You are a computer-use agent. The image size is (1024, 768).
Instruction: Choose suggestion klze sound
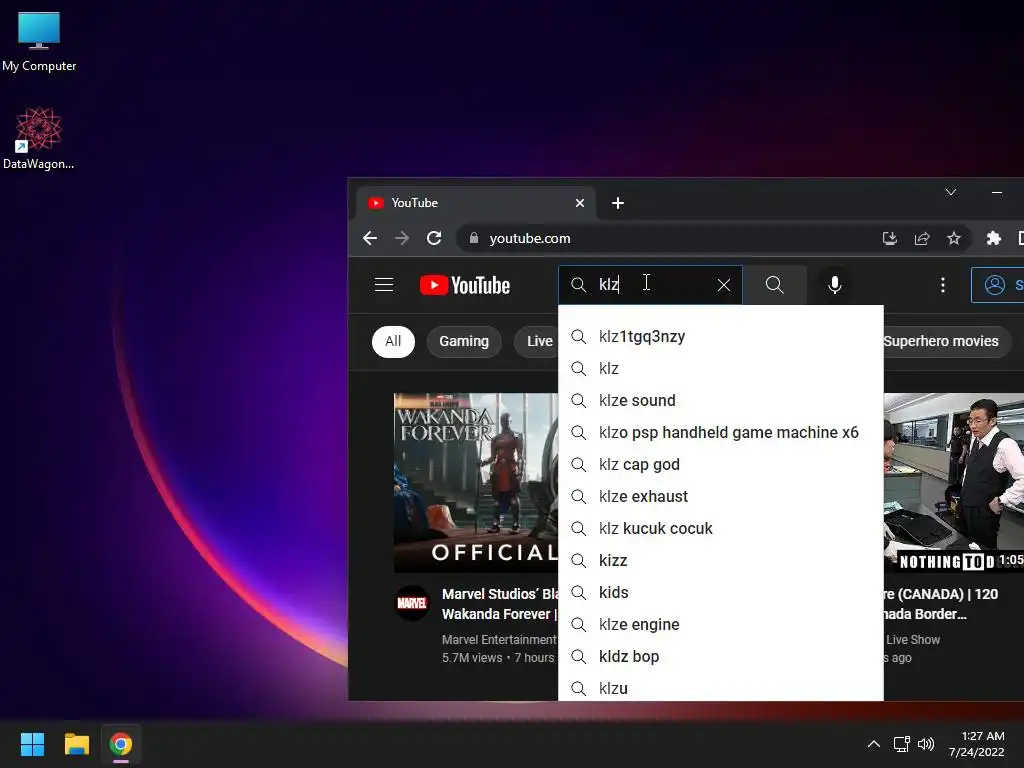pos(721,400)
